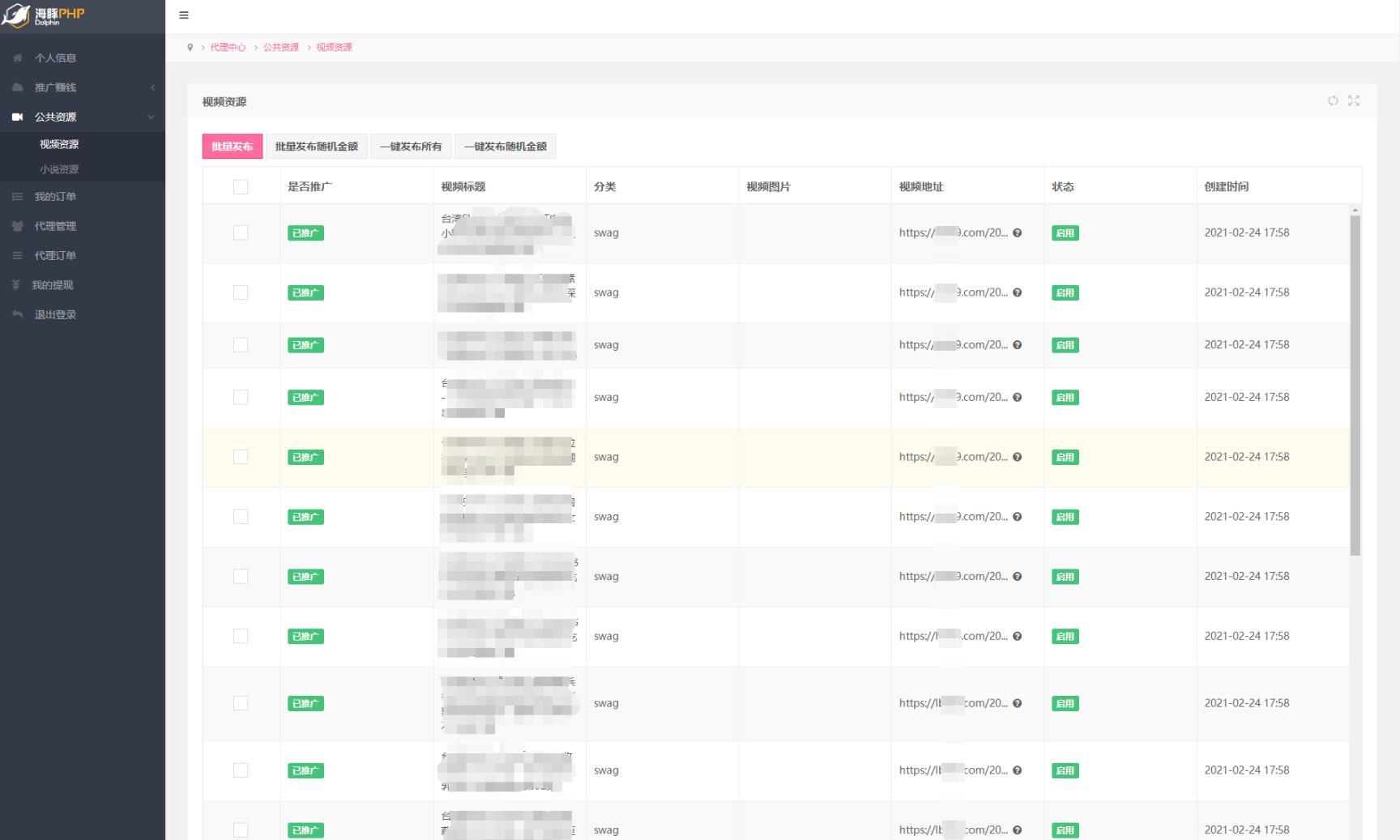The height and width of the screenshot is (840, 1400).
Task: Expand the 推广赚钱 submenu arrow
Action: [x=152, y=87]
